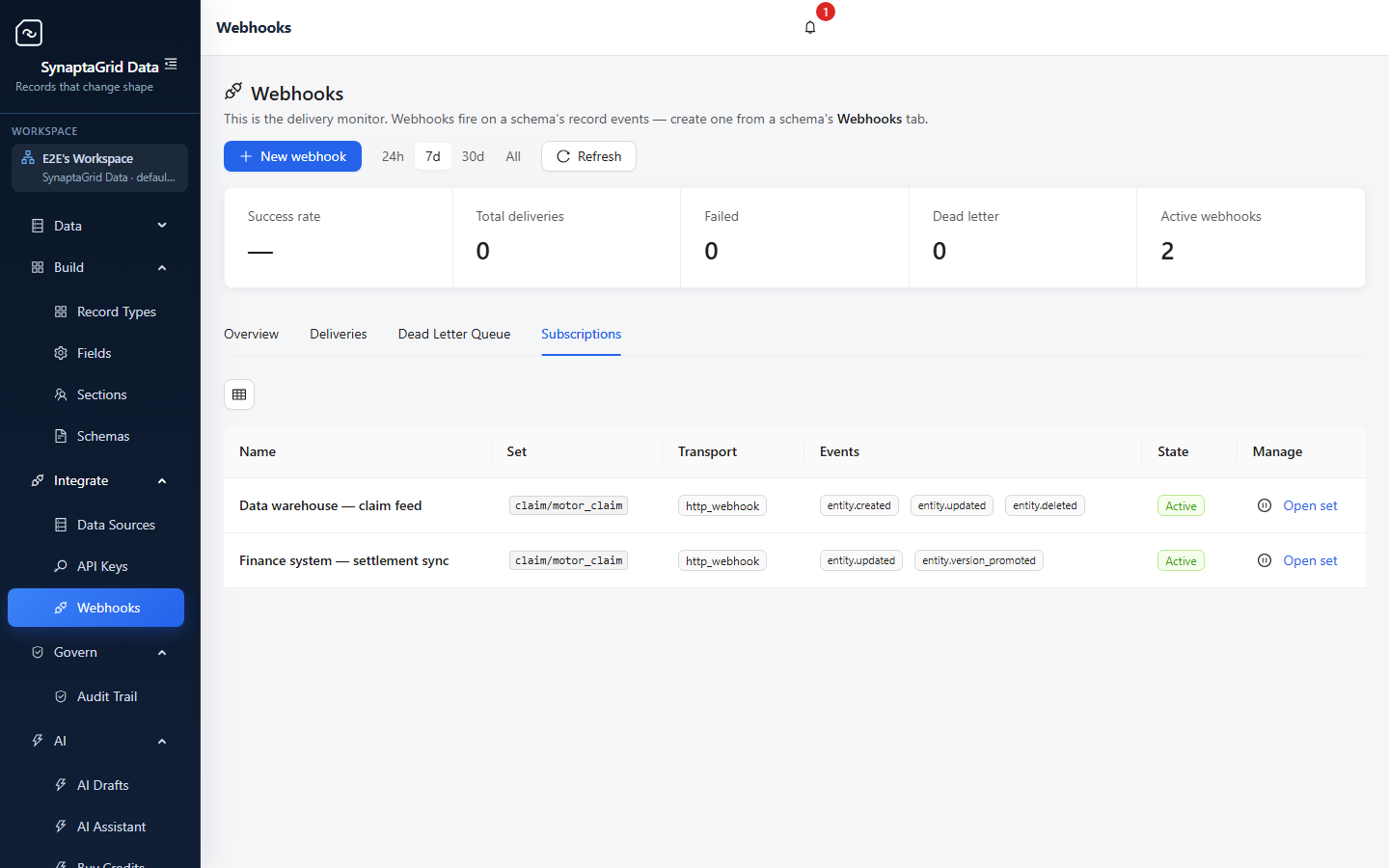Open AI Assistant in the sidebar
This screenshot has width=1389, height=868.
(95, 827)
